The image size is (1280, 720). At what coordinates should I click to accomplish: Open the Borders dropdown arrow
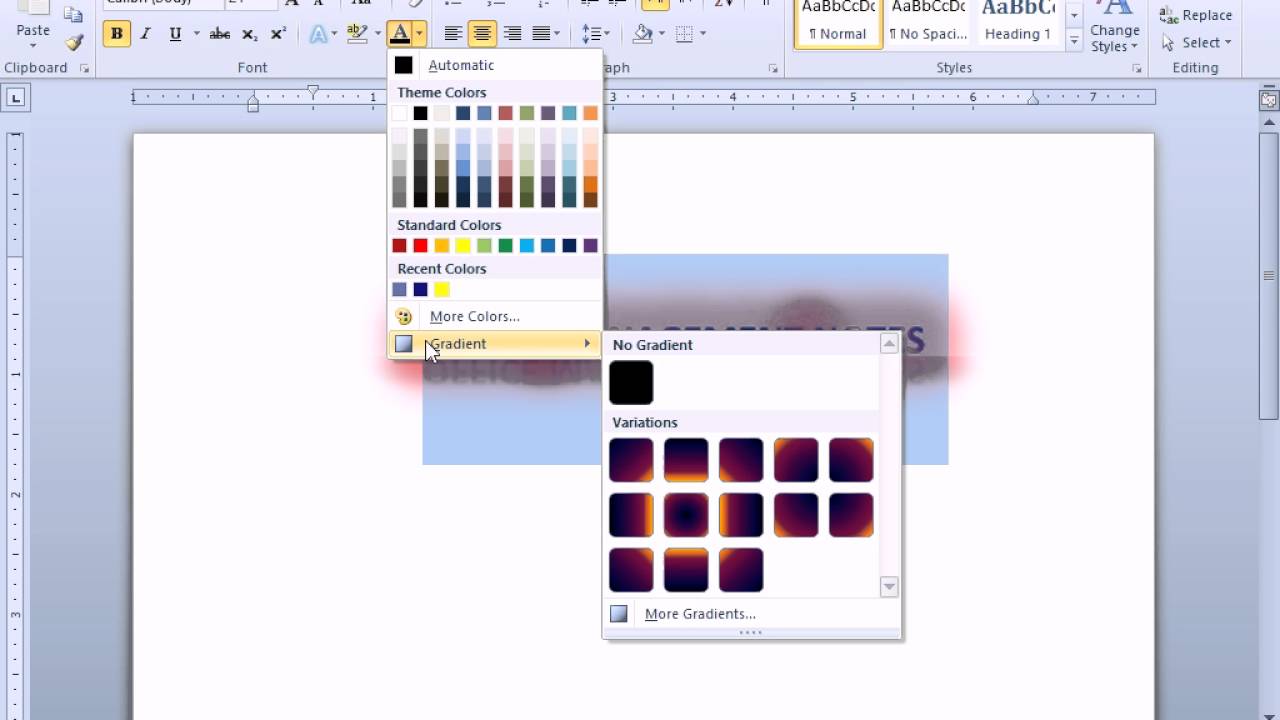click(703, 34)
